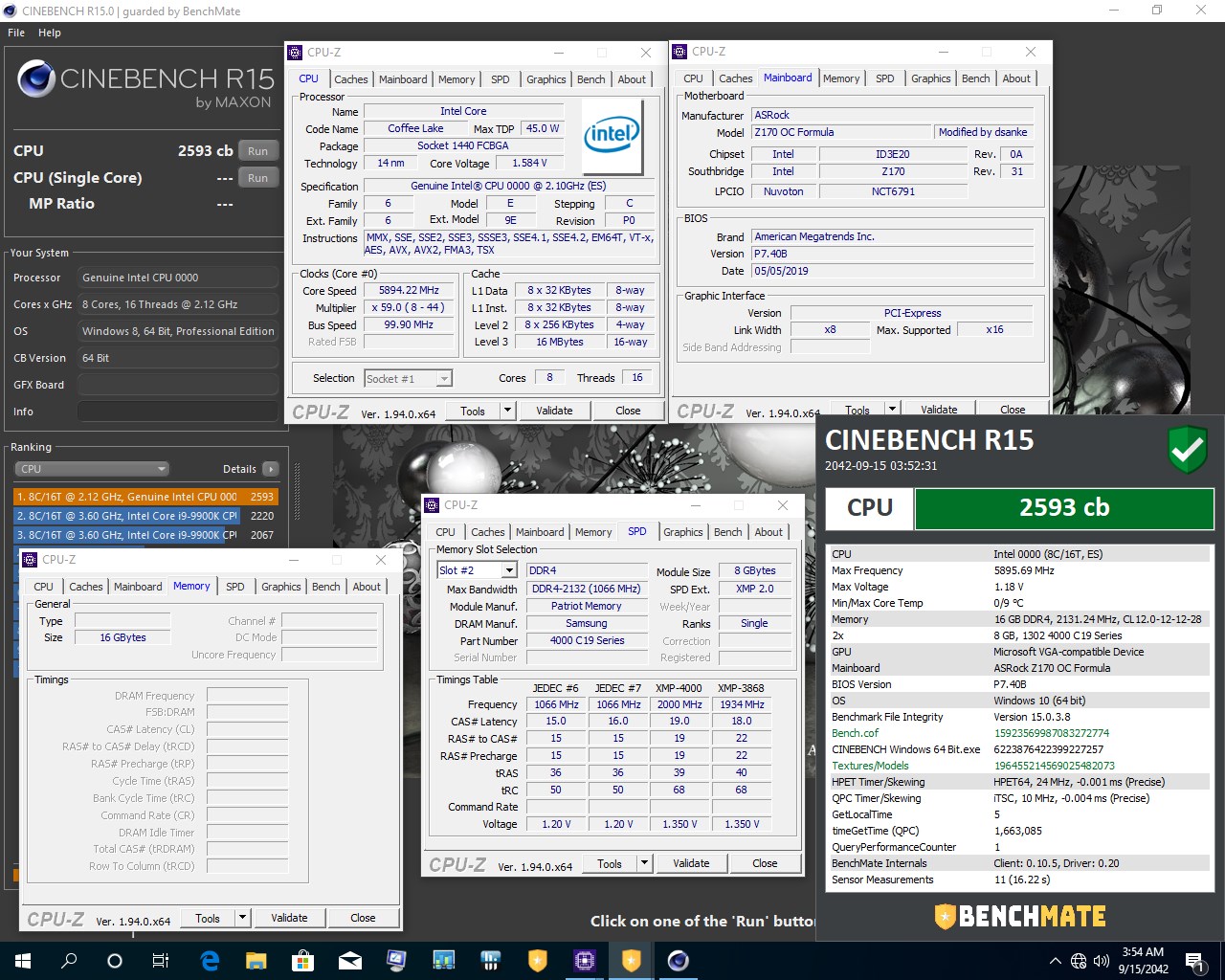Open the bar-chart monitor taskbar icon

click(x=443, y=960)
